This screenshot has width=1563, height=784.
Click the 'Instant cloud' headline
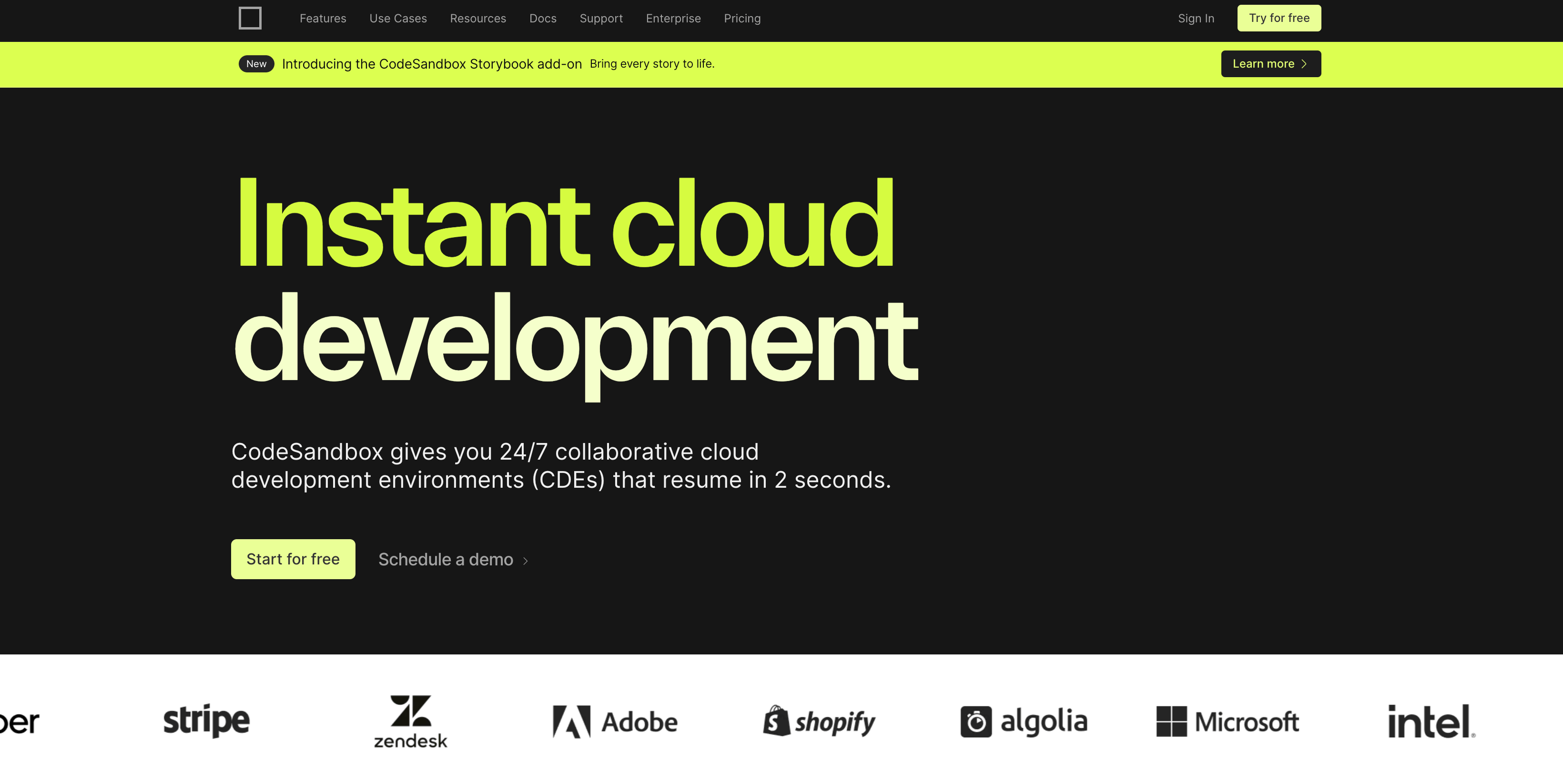(566, 223)
